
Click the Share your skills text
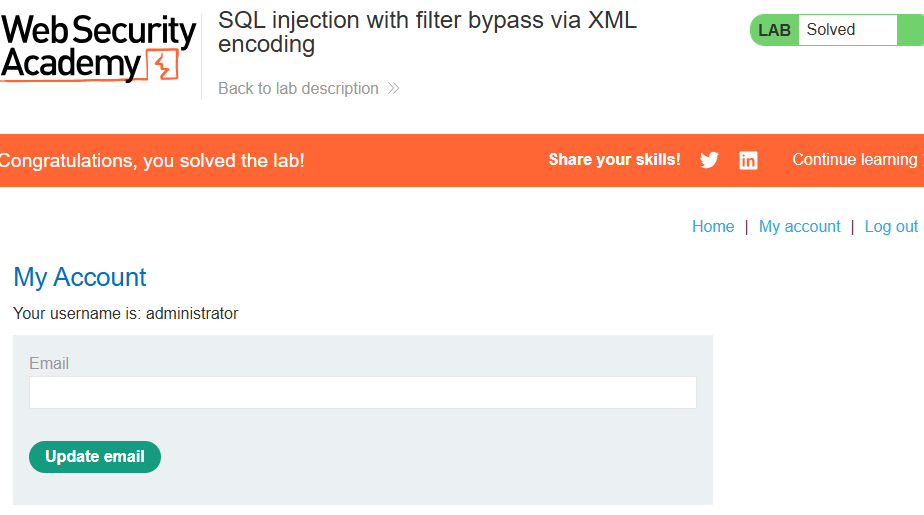(x=614, y=160)
